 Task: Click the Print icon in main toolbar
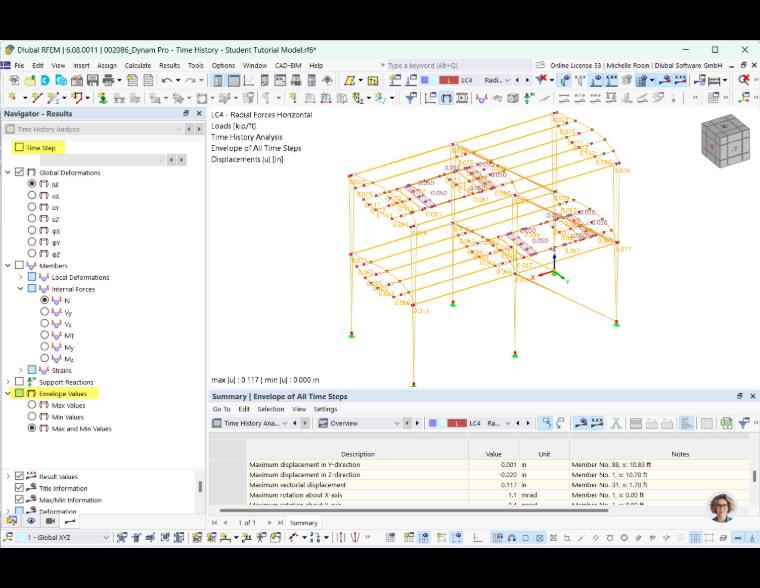[108, 80]
